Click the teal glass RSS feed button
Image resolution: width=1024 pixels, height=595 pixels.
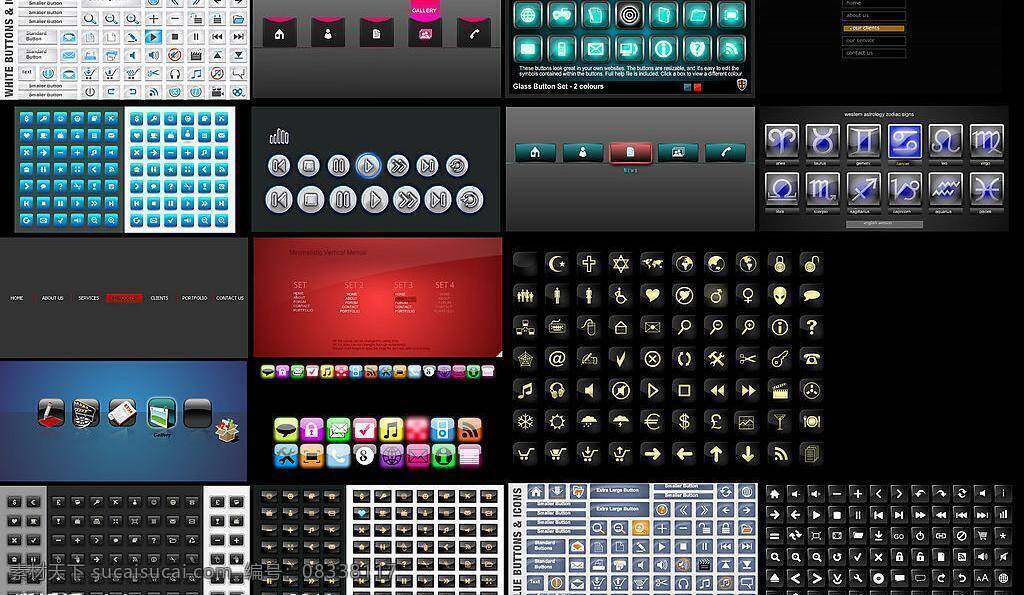click(x=731, y=48)
